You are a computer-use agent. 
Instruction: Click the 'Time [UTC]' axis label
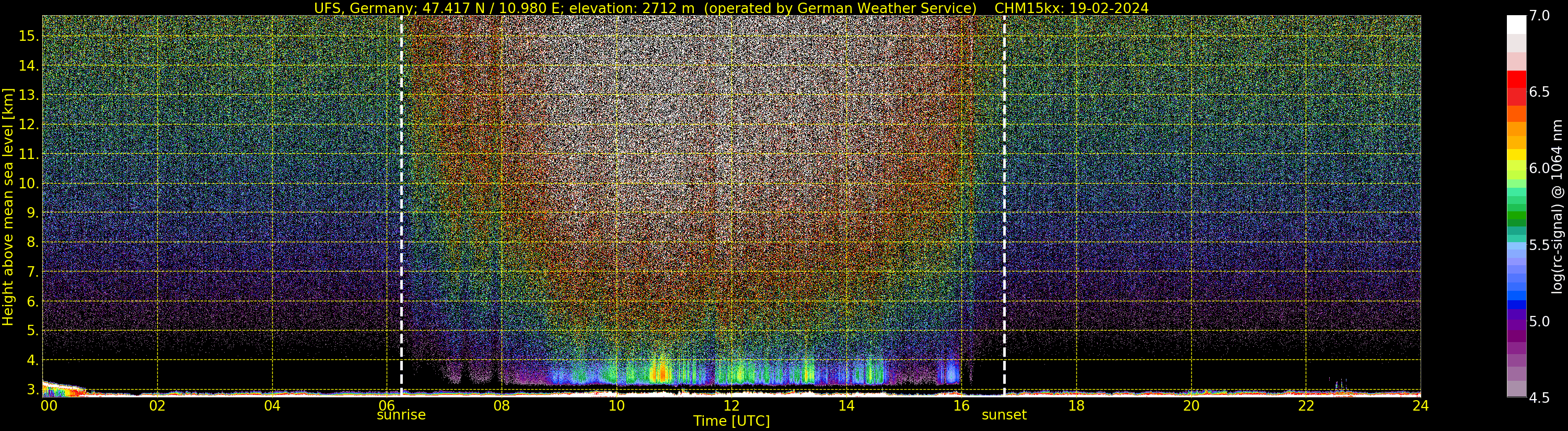(731, 421)
